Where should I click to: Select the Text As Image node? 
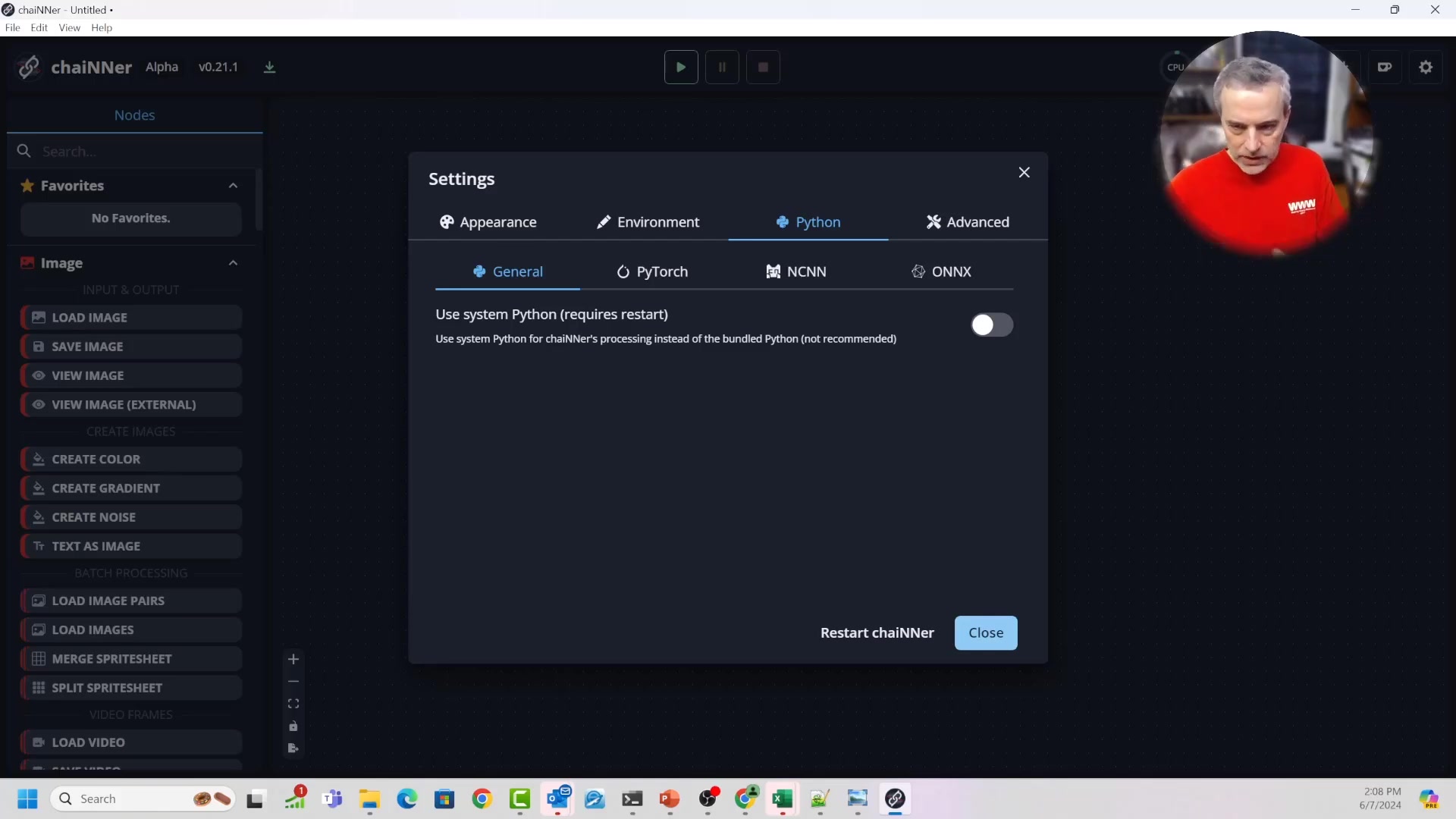point(131,546)
